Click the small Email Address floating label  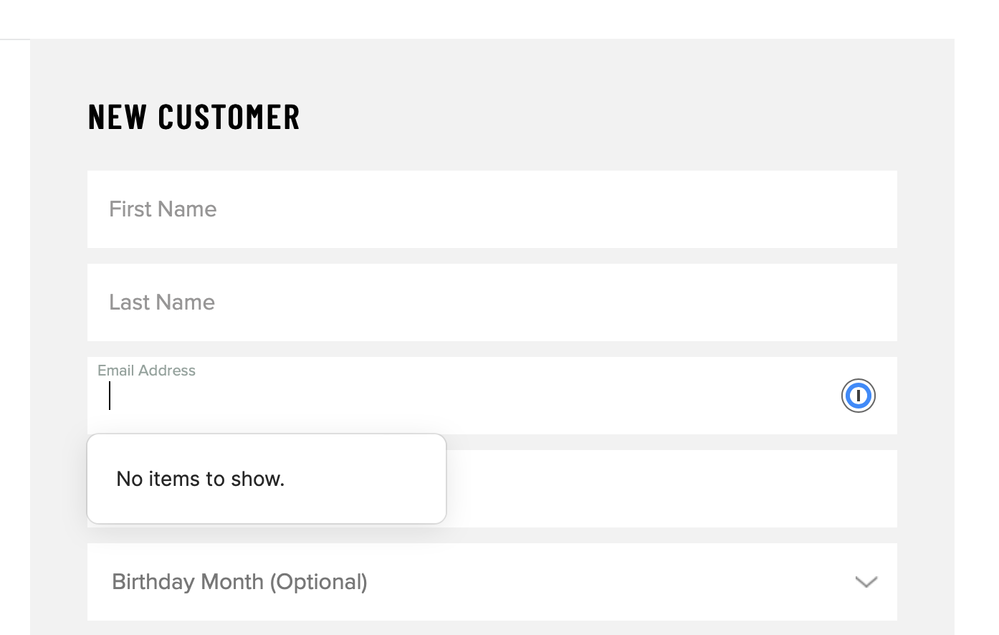[146, 371]
